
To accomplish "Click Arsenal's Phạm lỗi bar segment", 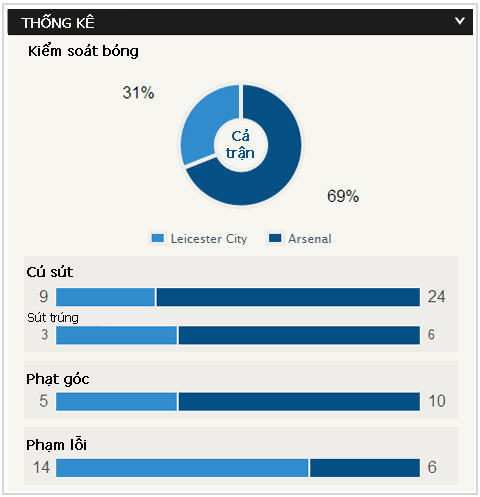I will (365, 468).
